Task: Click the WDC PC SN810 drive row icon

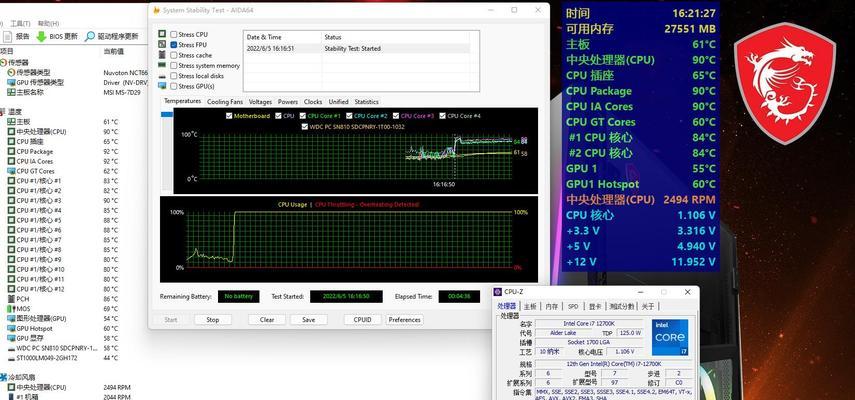Action: click(11, 348)
